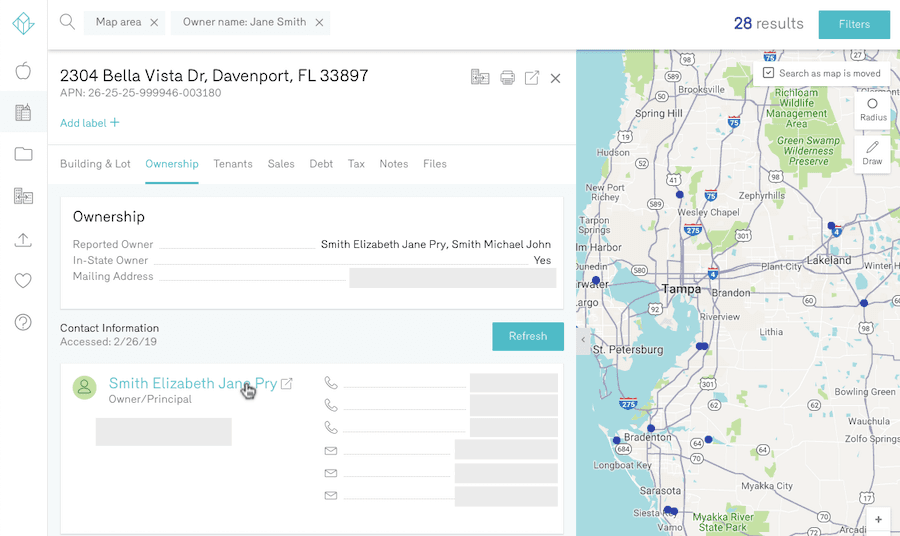Open help question mark icon
The width and height of the screenshot is (900, 536).
coord(23,322)
